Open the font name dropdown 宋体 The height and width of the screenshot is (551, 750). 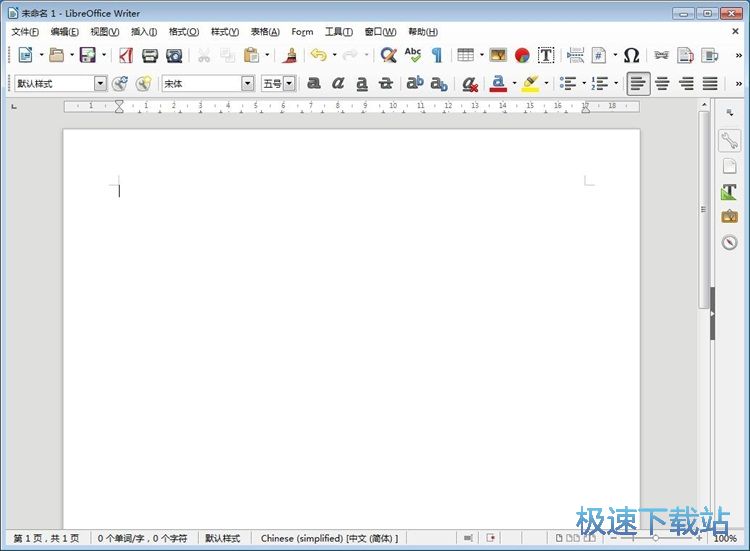(248, 84)
